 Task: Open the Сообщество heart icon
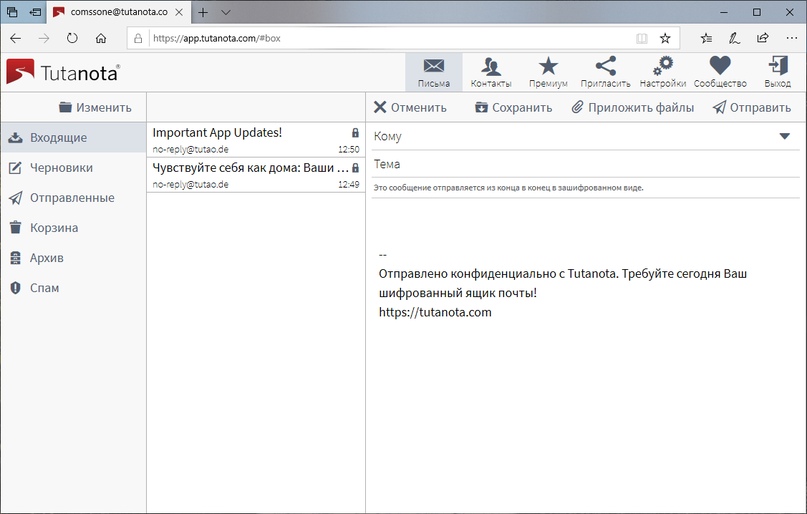[720, 72]
